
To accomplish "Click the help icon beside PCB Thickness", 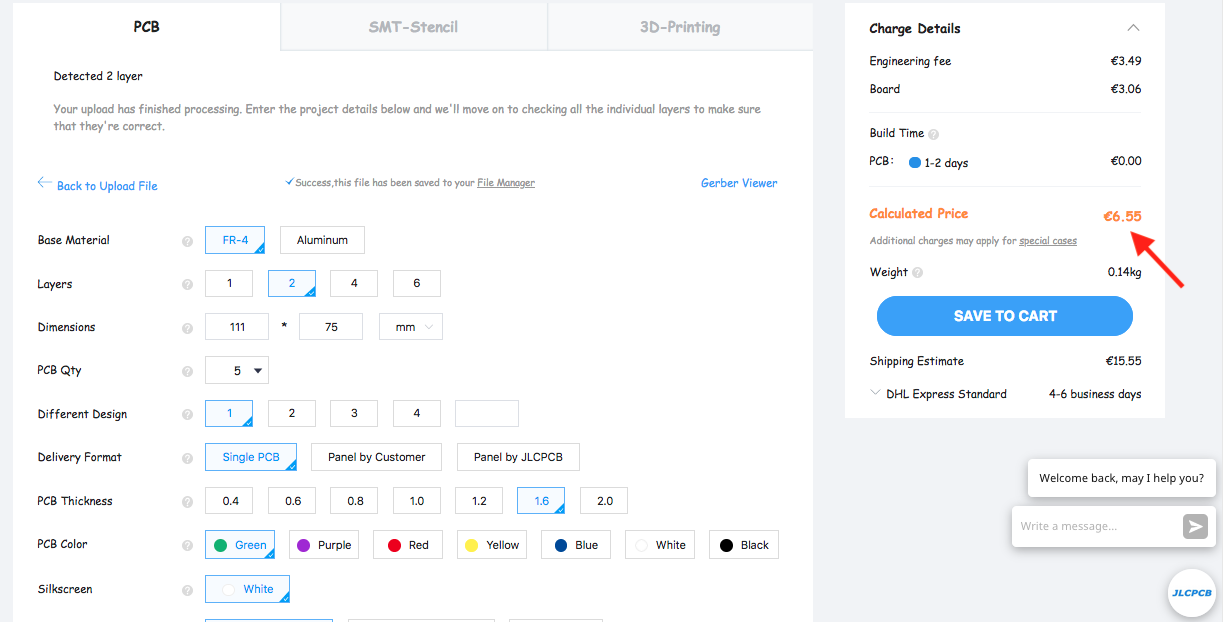I will [x=187, y=502].
